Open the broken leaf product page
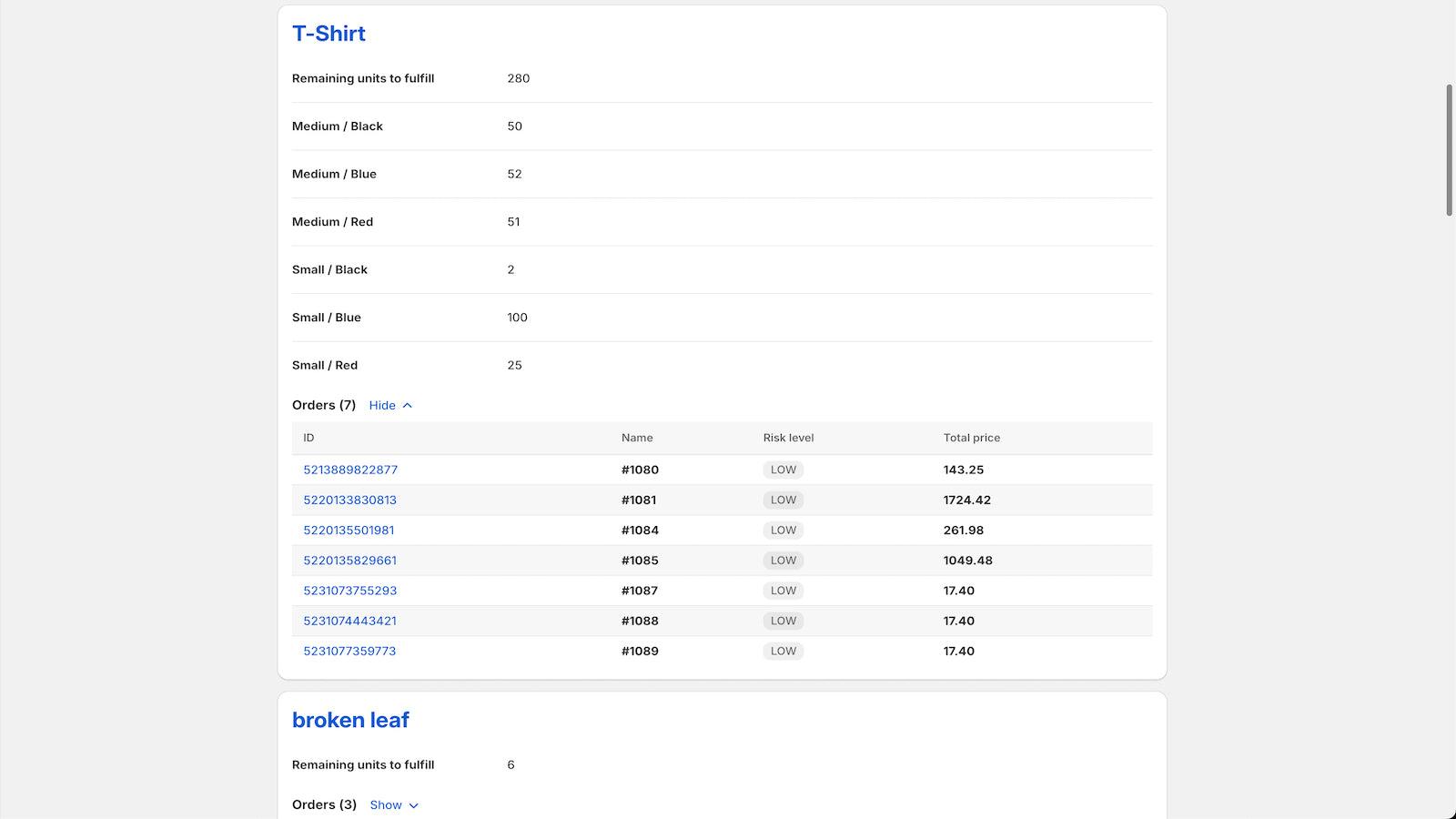The image size is (1456, 819). 350,719
